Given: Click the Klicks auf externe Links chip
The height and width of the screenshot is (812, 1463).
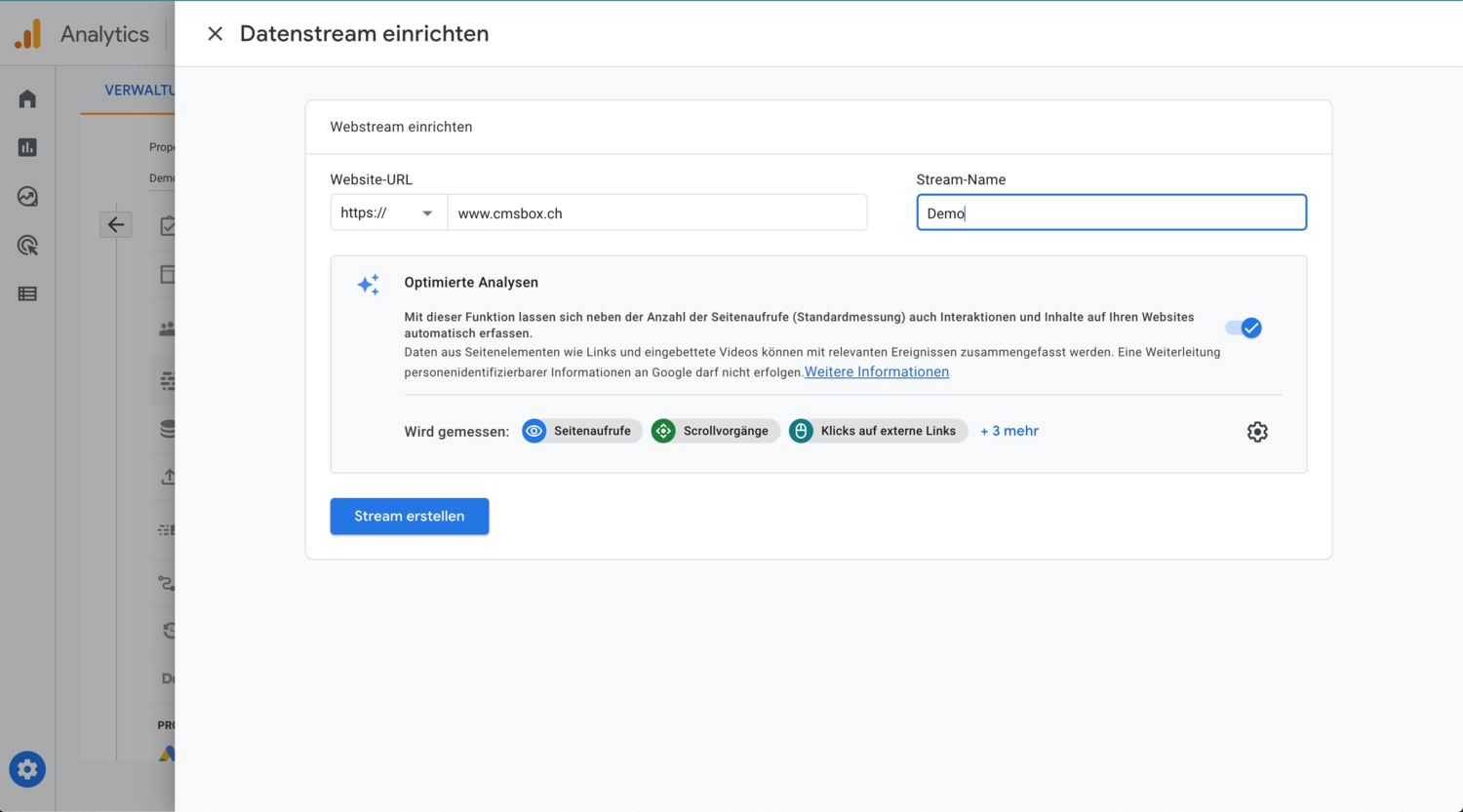Looking at the screenshot, I should pyautogui.click(x=878, y=431).
